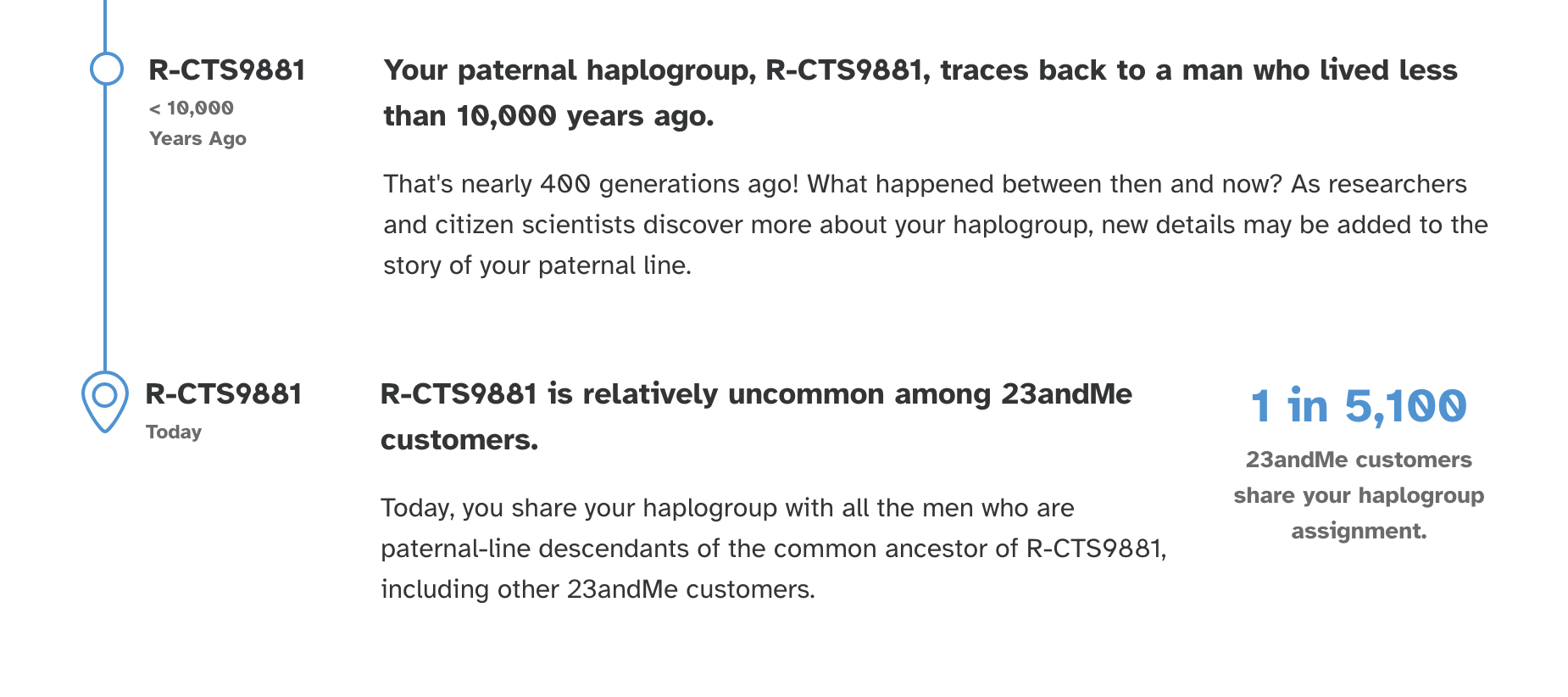Click the 'paternal-line descendants' text line
This screenshot has height=697, width=1568.
click(x=773, y=549)
